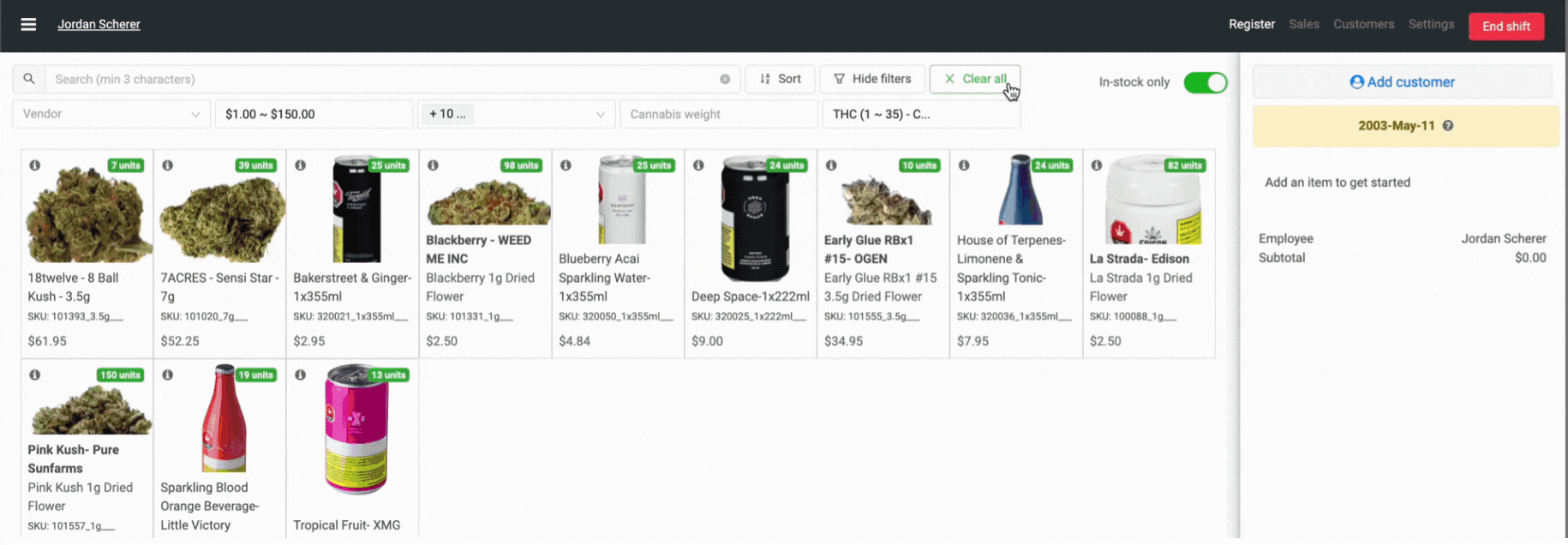
Task: Go to the Customers page
Action: tap(1363, 24)
